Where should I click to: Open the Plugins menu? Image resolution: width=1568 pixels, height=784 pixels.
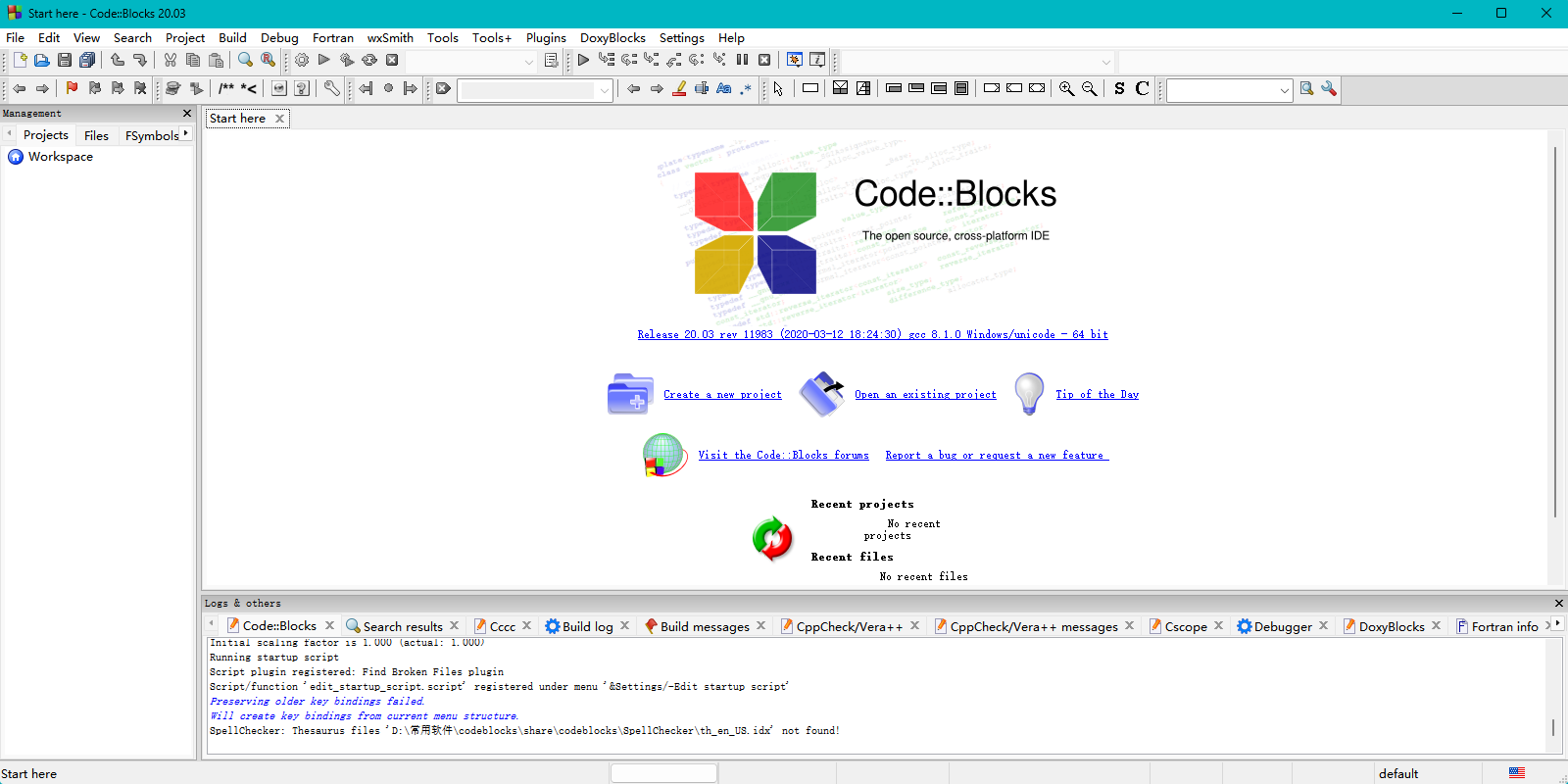tap(545, 38)
